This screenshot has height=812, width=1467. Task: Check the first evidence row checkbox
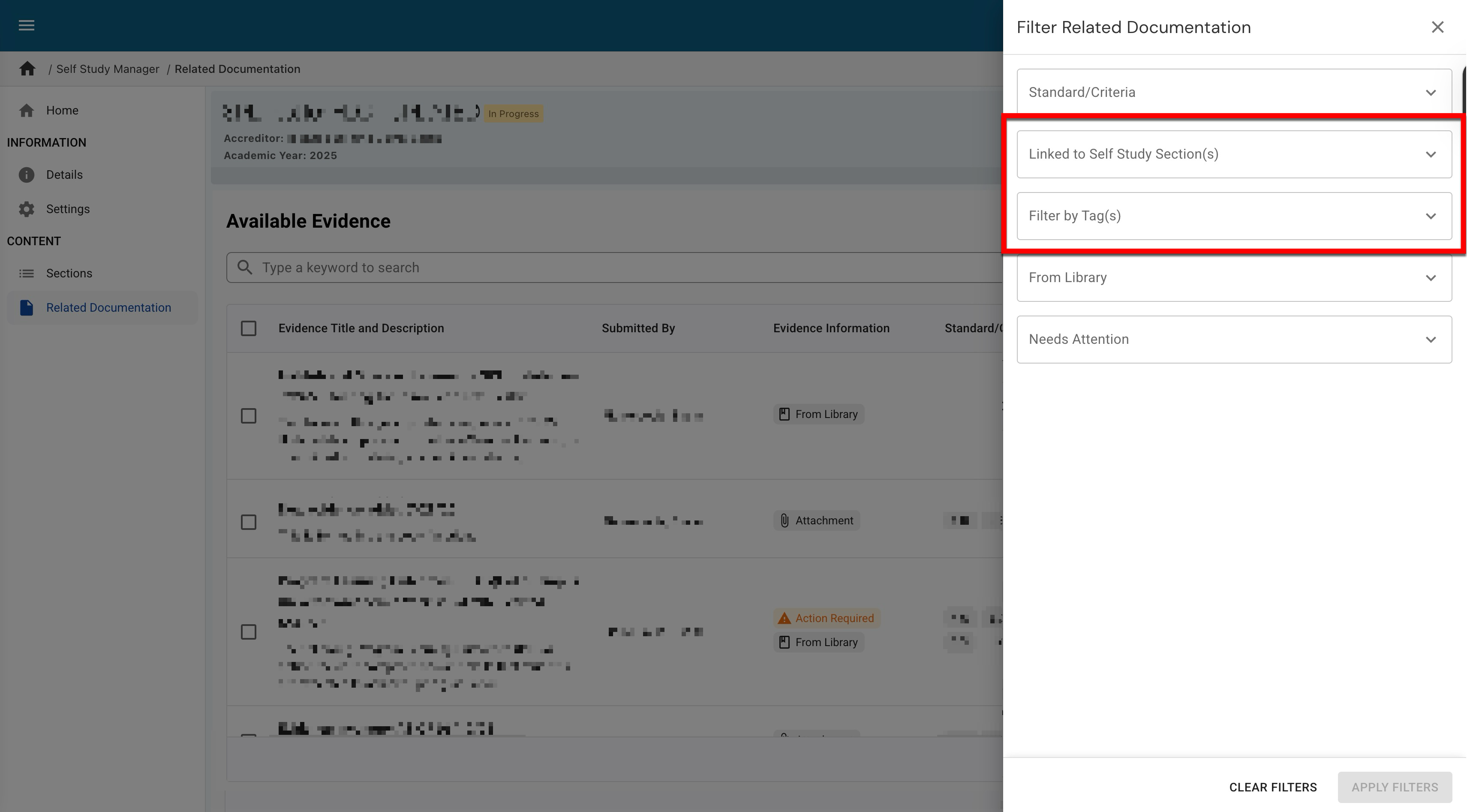[248, 416]
